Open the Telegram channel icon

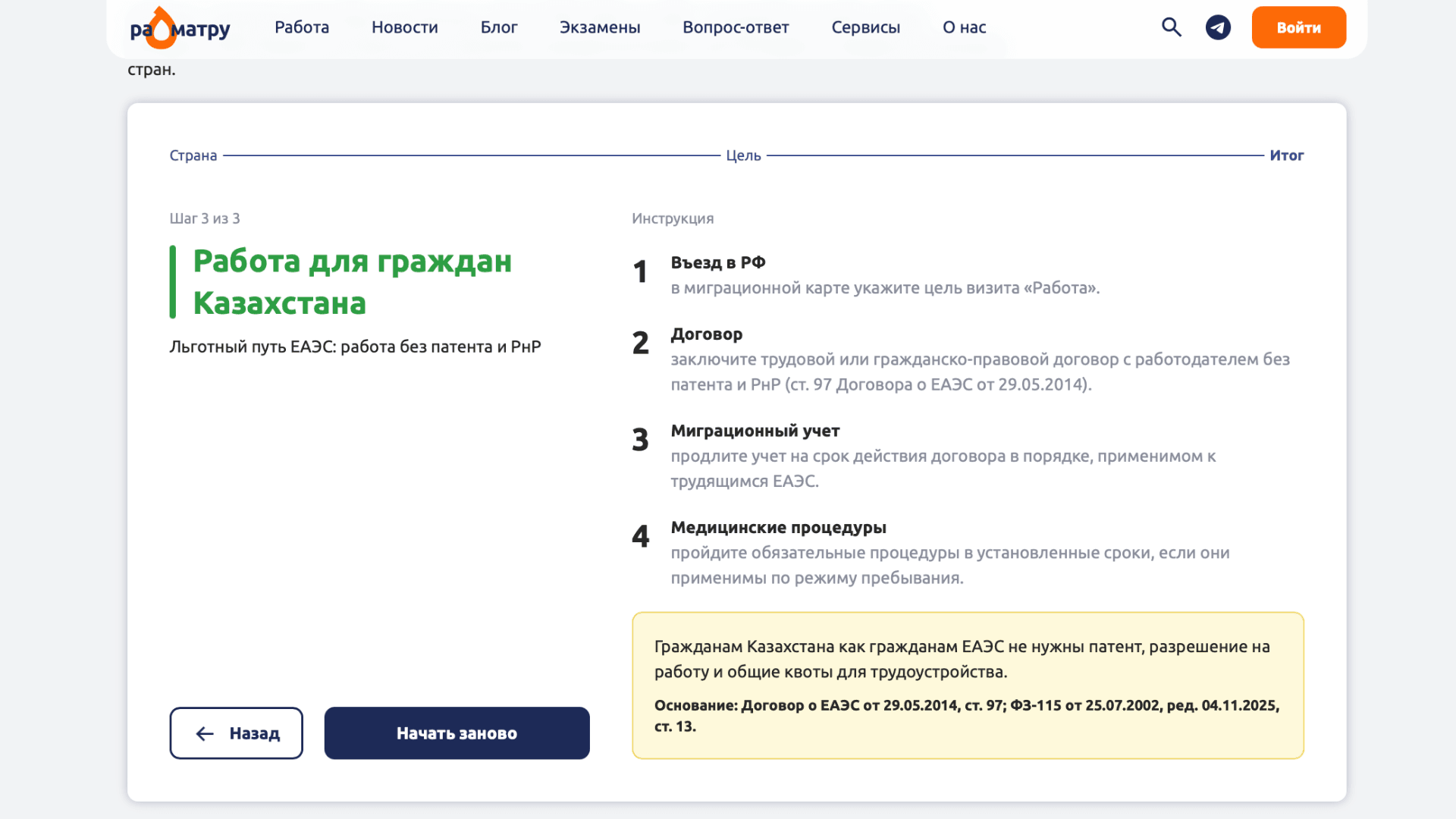[x=1218, y=27]
